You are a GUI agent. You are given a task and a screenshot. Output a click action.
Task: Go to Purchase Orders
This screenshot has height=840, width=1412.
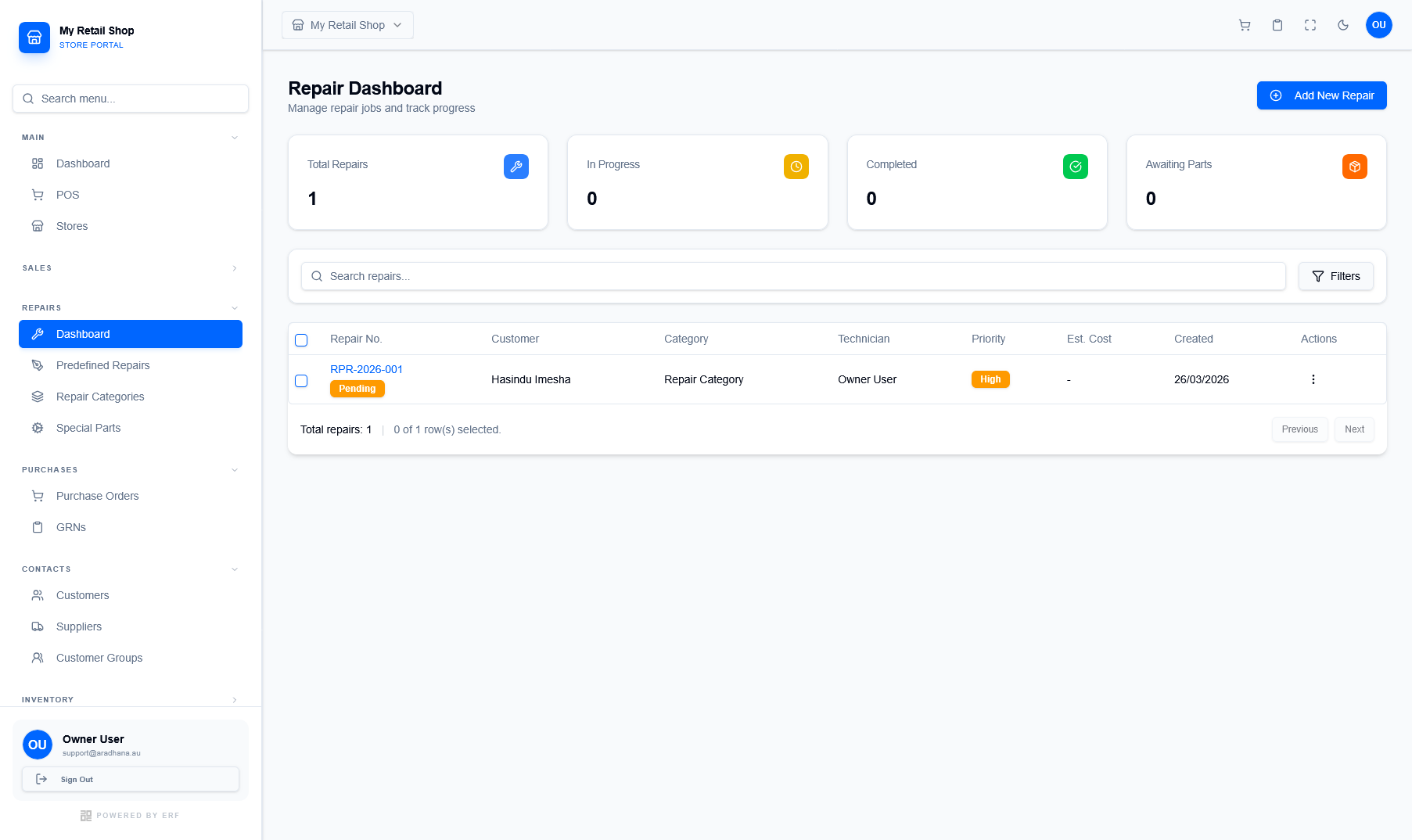[x=131, y=496]
